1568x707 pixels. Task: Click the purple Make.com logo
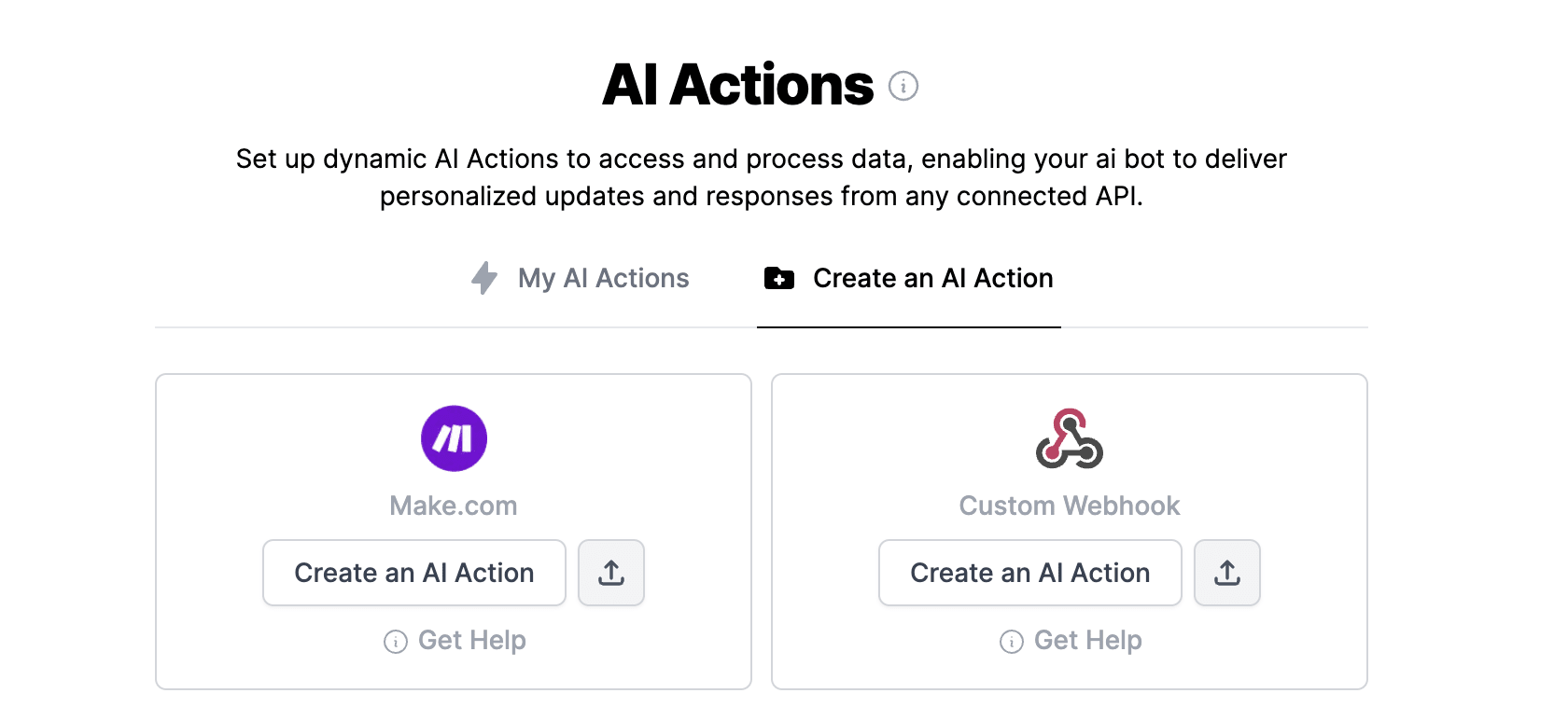[x=454, y=438]
